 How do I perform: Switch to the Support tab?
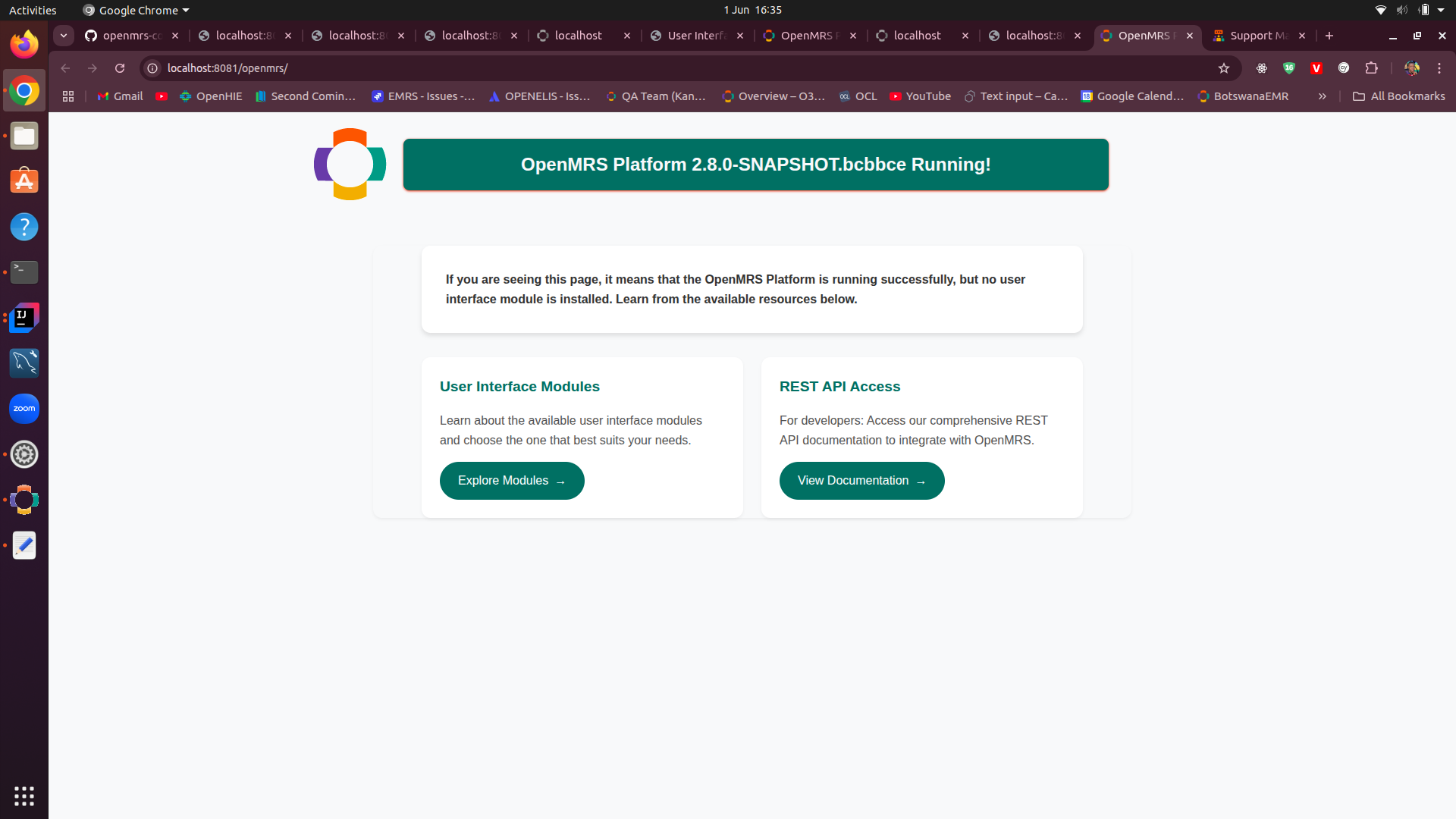click(x=1258, y=36)
